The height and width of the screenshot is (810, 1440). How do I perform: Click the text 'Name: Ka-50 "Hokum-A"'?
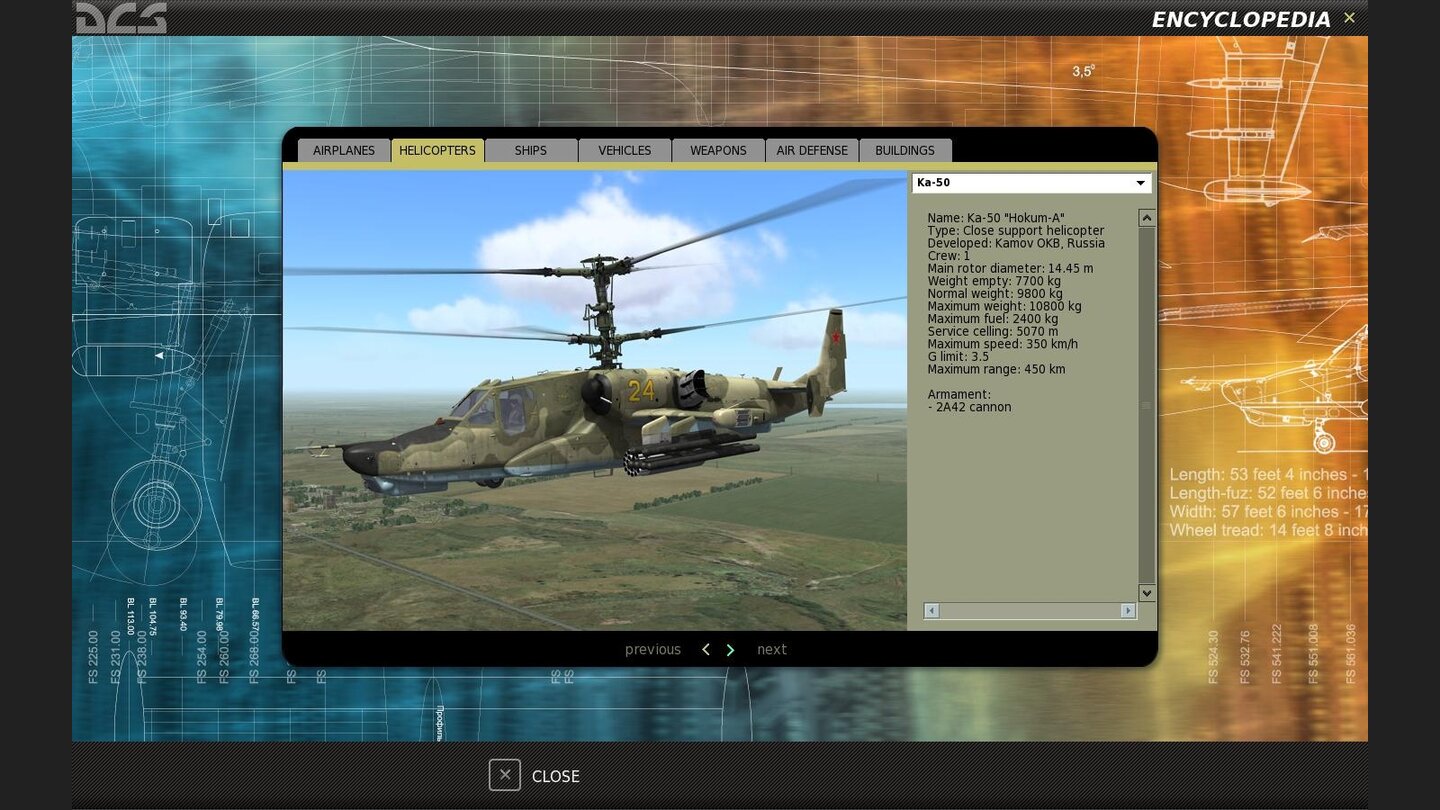point(996,218)
